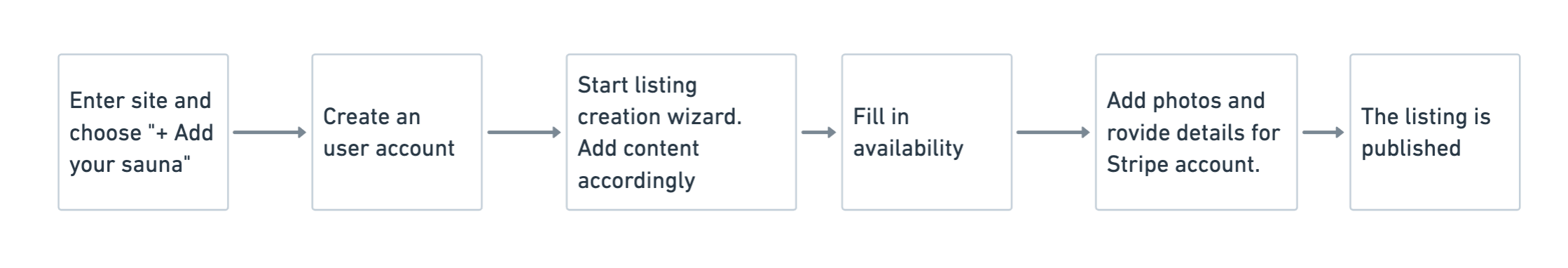Viewport: 1568px width, 268px height.
Task: Click the text '+ Add your sauna'
Action: [141, 148]
